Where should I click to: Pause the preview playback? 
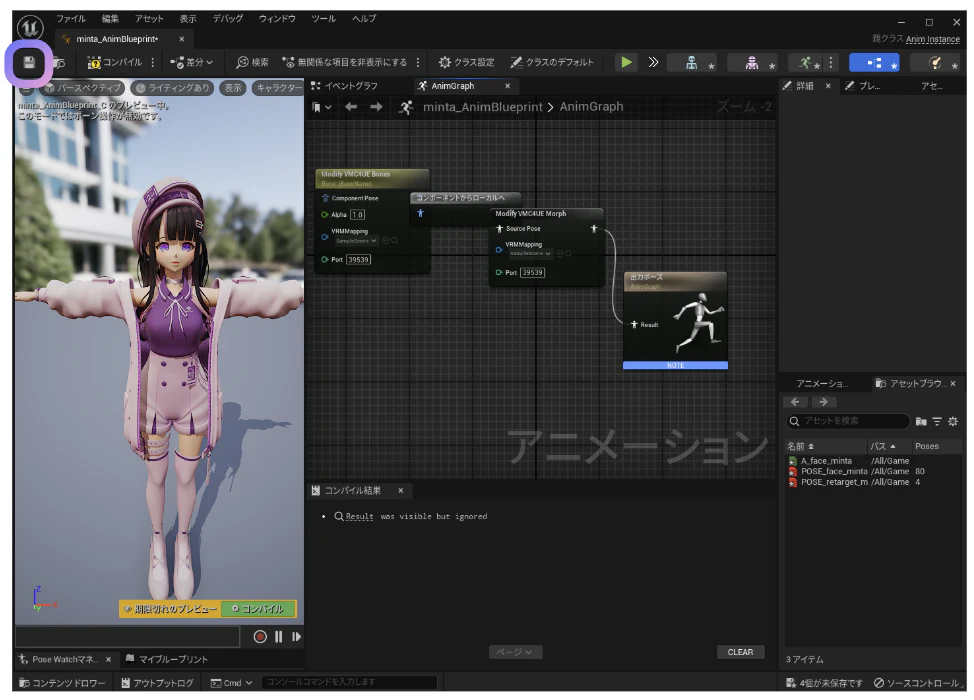tap(278, 637)
